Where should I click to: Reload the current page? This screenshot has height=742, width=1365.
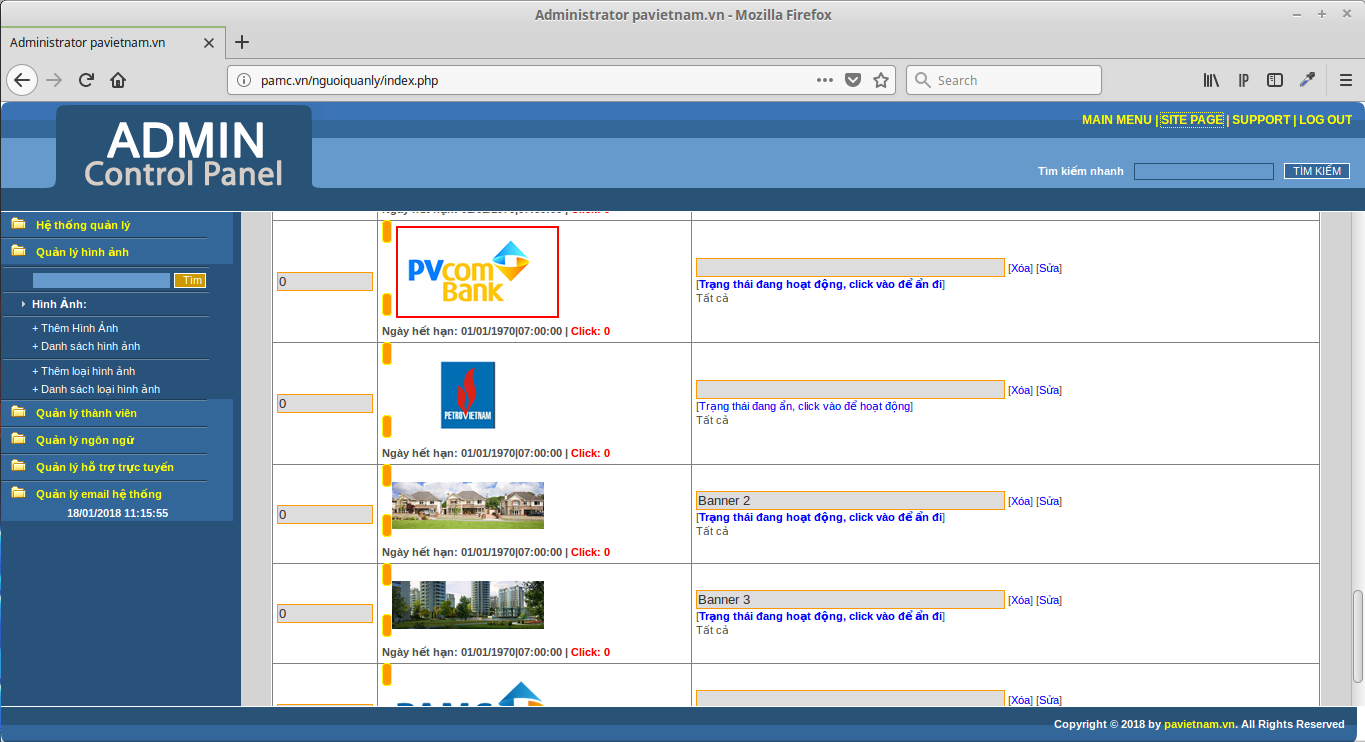86,80
